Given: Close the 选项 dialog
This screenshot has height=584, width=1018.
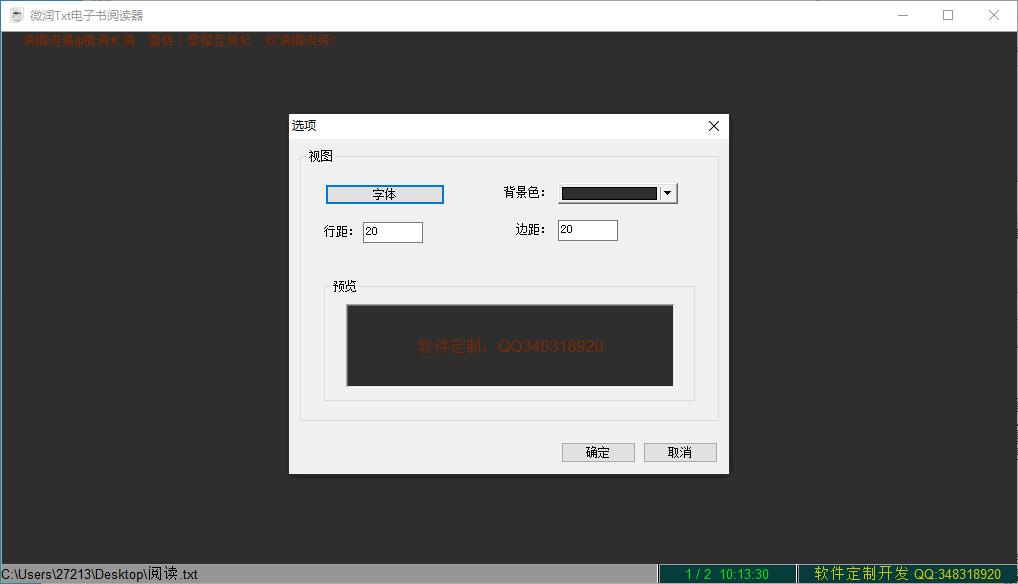Looking at the screenshot, I should (714, 126).
